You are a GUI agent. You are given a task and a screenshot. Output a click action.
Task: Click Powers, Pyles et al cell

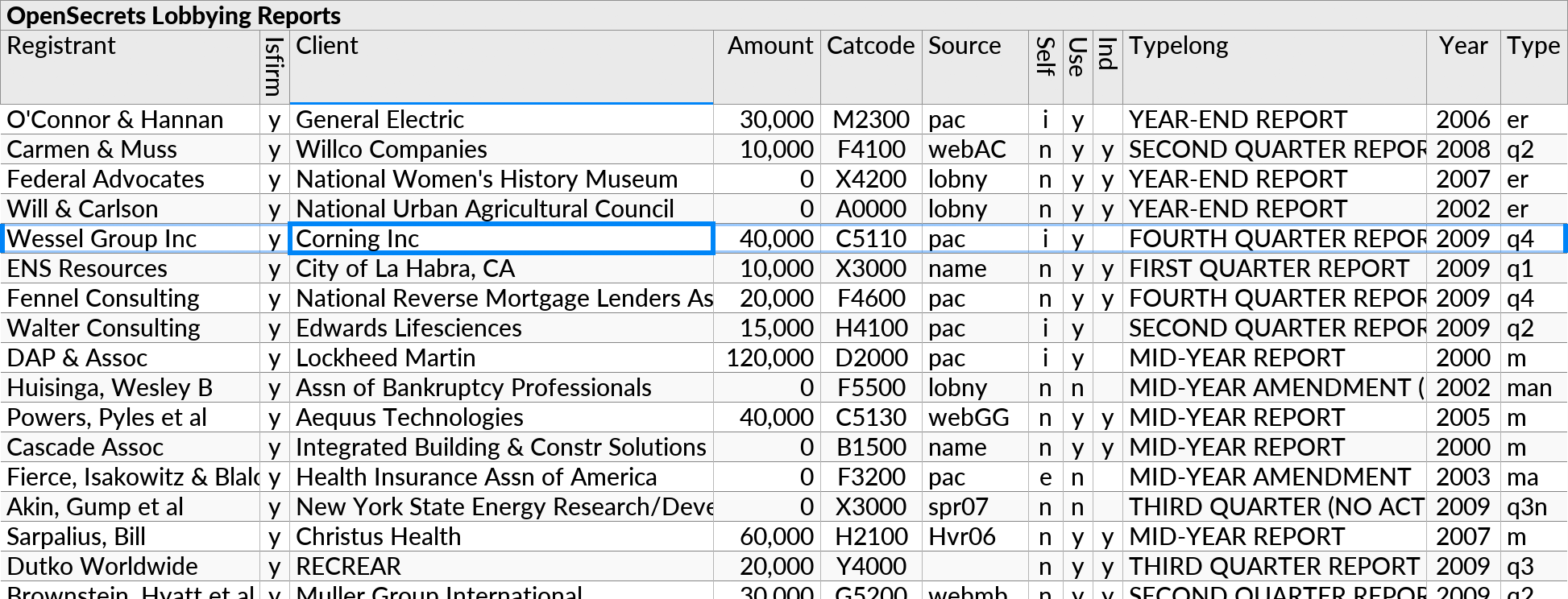point(131,417)
